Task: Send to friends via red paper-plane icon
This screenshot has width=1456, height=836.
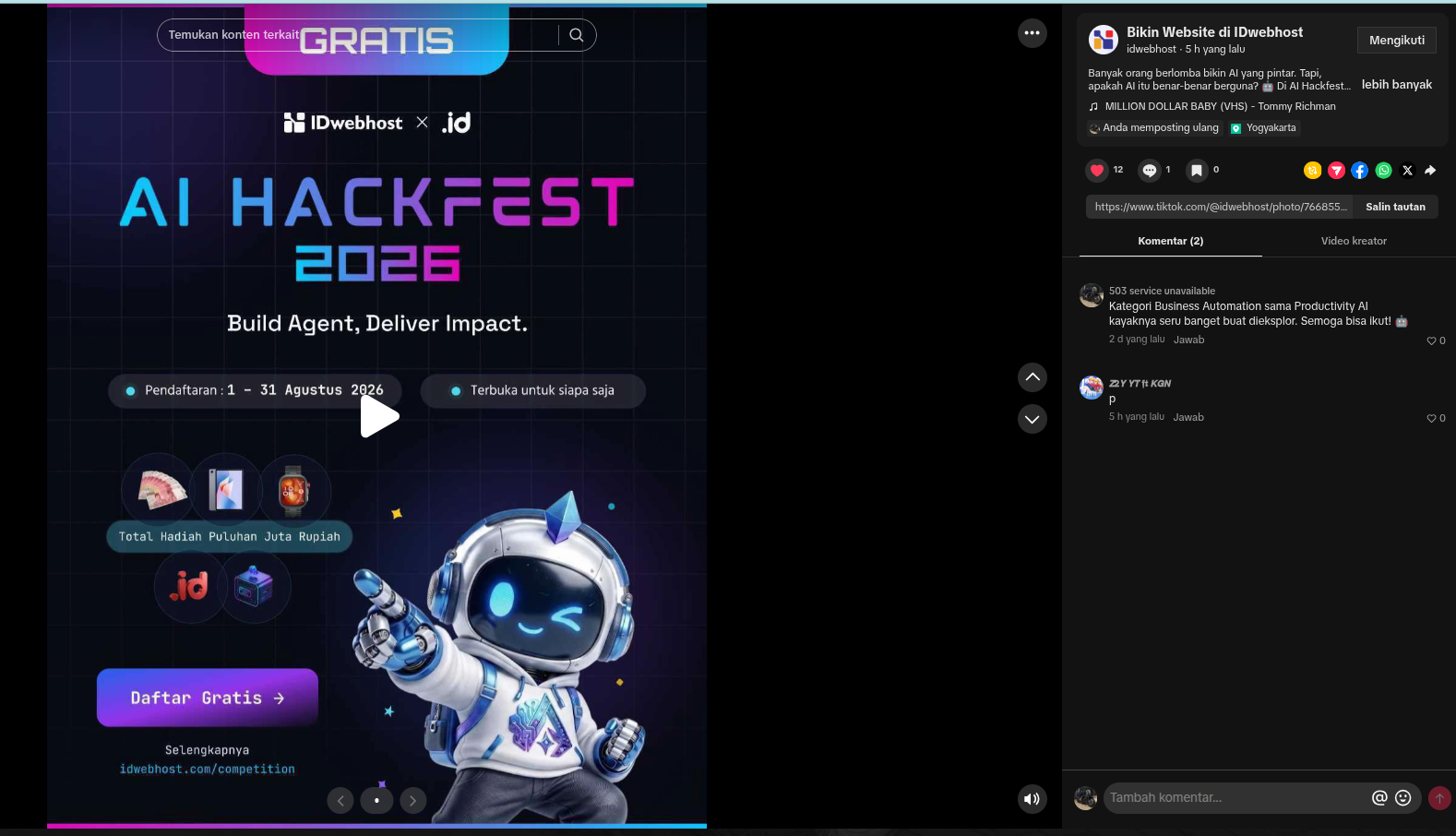Action: click(x=1336, y=170)
